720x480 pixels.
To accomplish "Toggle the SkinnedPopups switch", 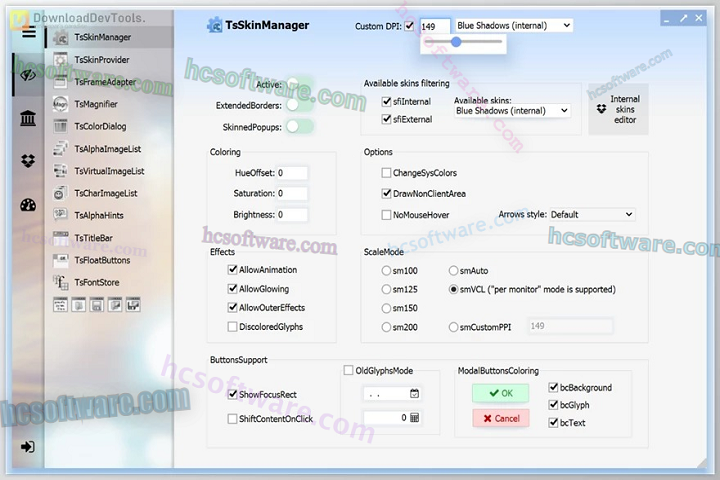I will [299, 127].
